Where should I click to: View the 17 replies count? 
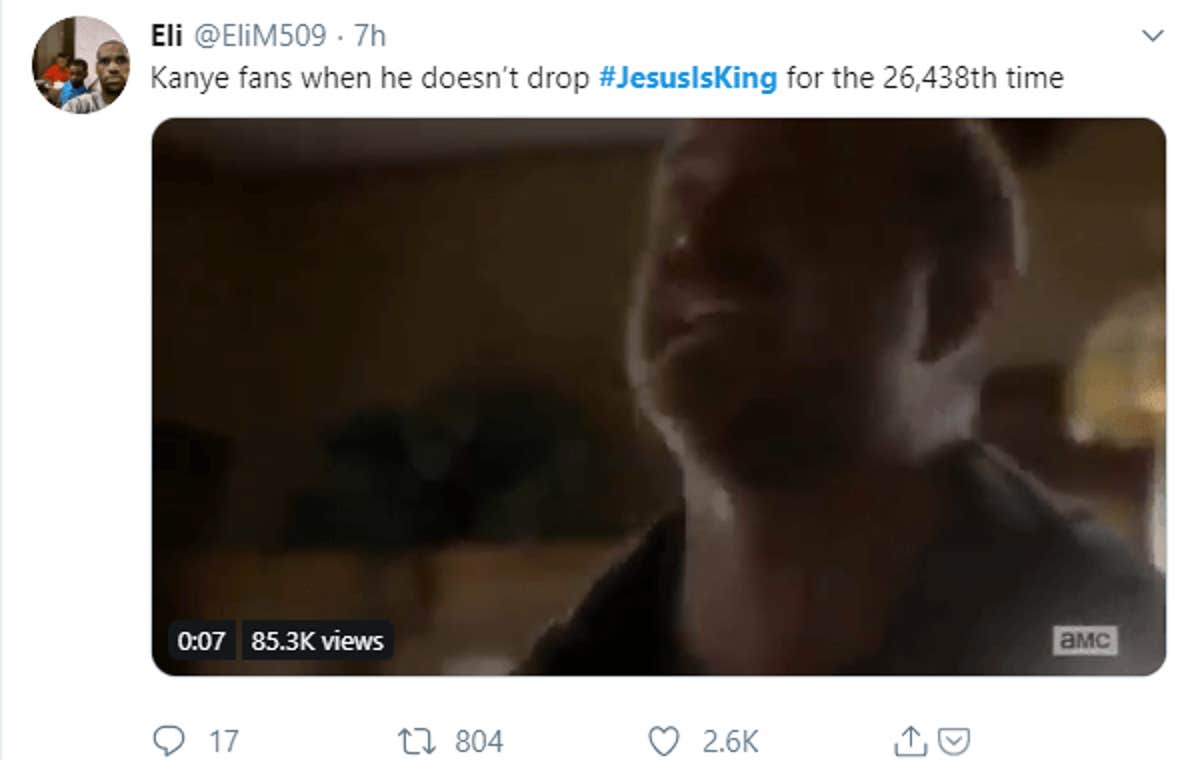(x=223, y=741)
